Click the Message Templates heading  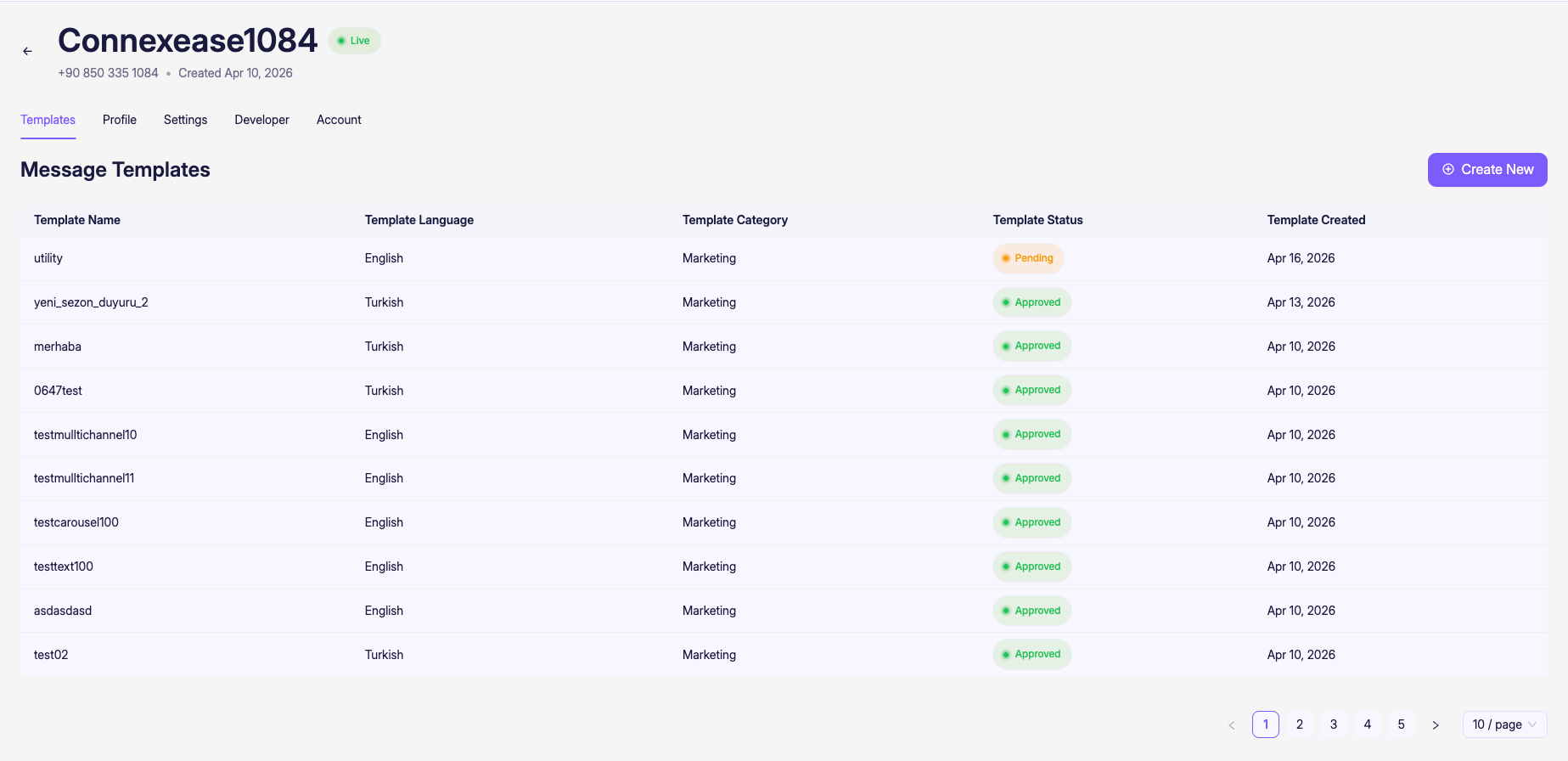[115, 170]
